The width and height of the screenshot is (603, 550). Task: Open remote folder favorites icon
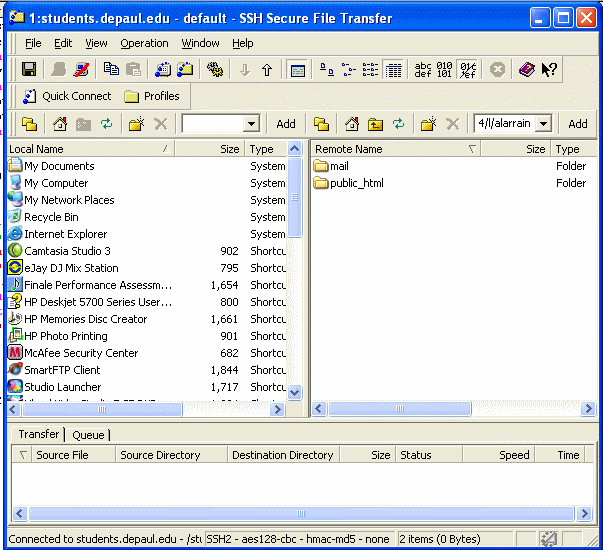pos(321,124)
